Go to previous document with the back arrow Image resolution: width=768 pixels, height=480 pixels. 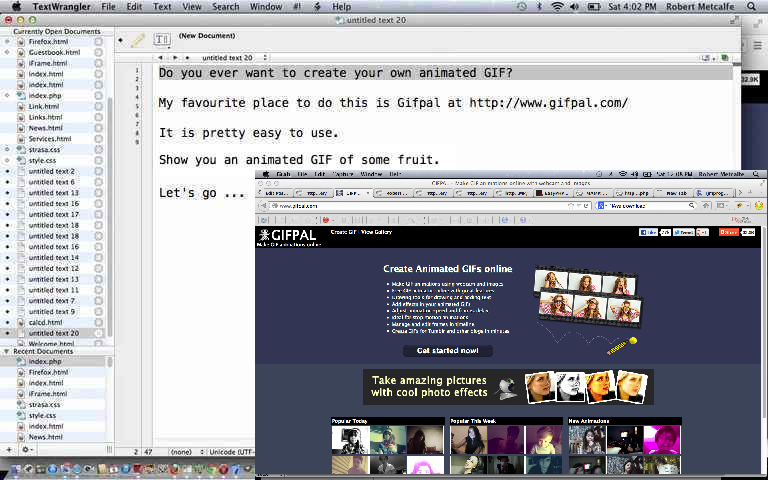tap(160, 58)
